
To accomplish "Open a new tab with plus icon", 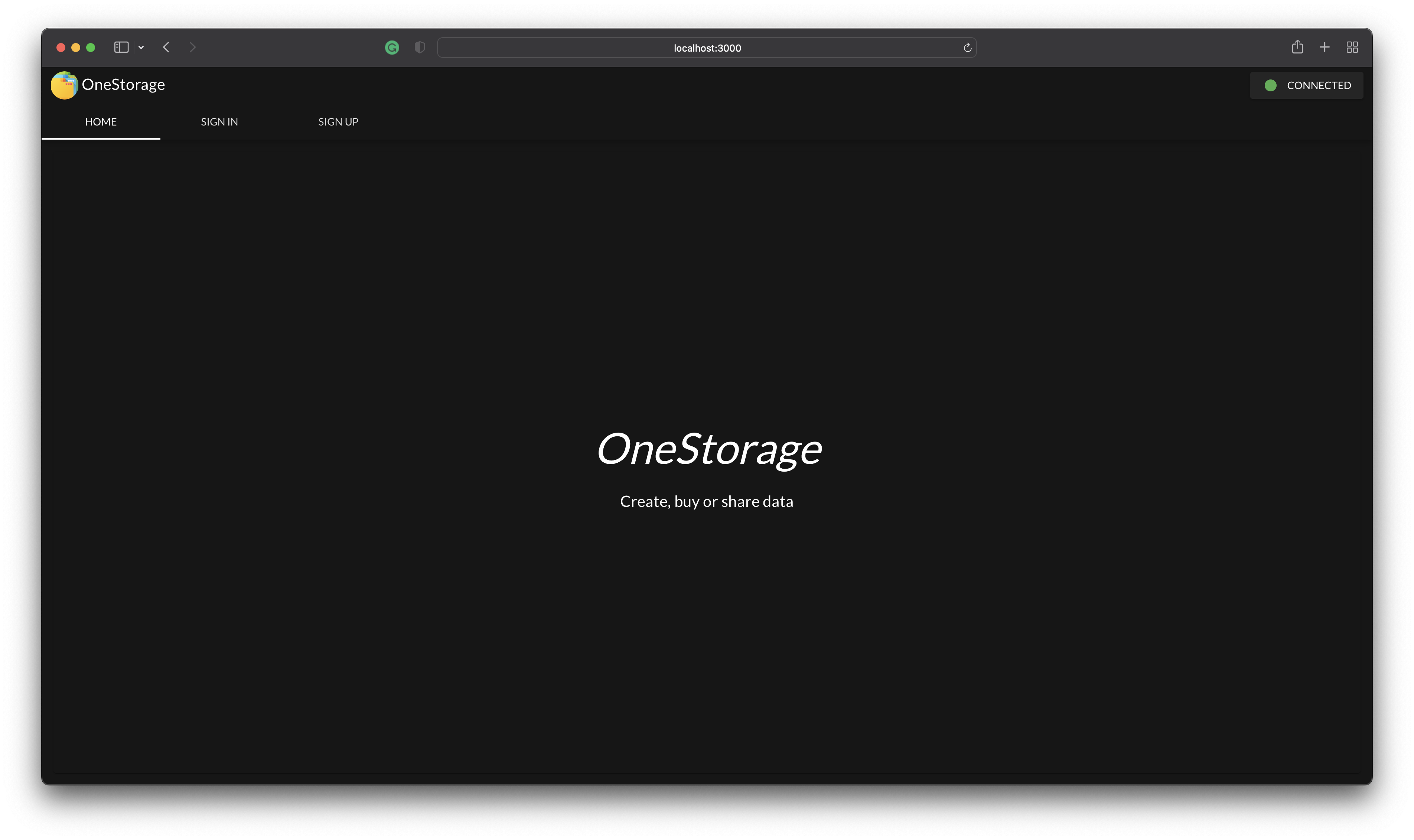I will (x=1324, y=48).
